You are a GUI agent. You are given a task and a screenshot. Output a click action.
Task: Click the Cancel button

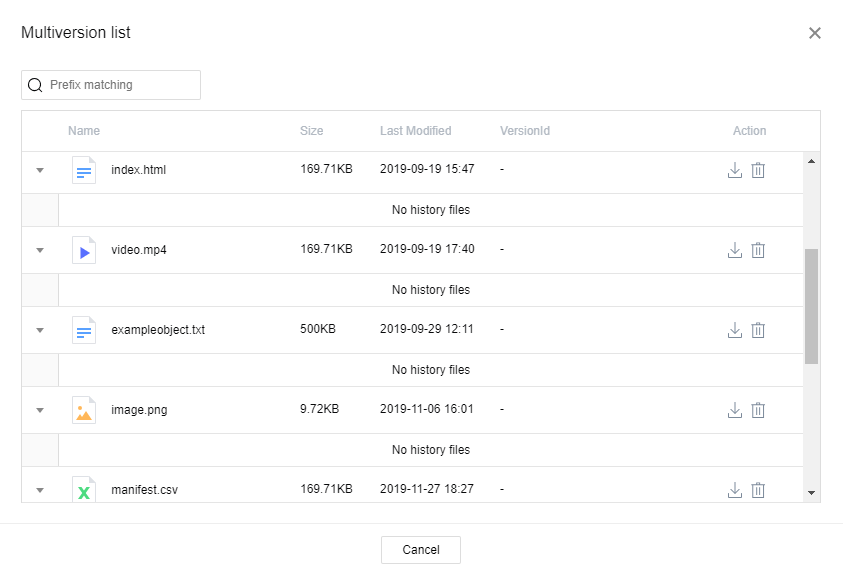pyautogui.click(x=420, y=550)
